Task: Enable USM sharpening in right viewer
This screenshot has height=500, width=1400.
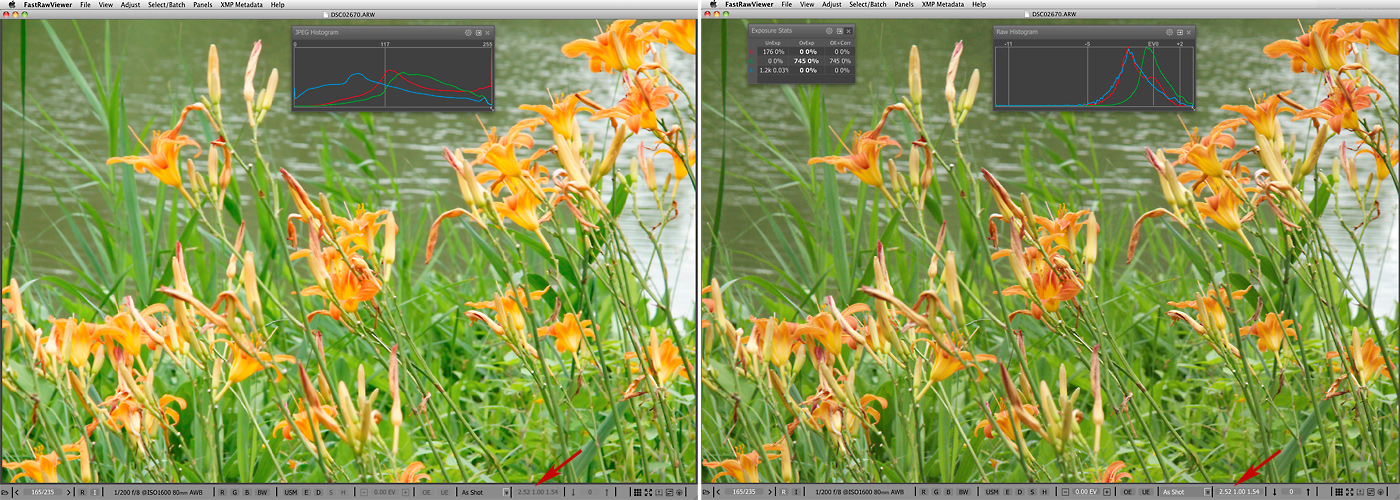Action: [992, 492]
